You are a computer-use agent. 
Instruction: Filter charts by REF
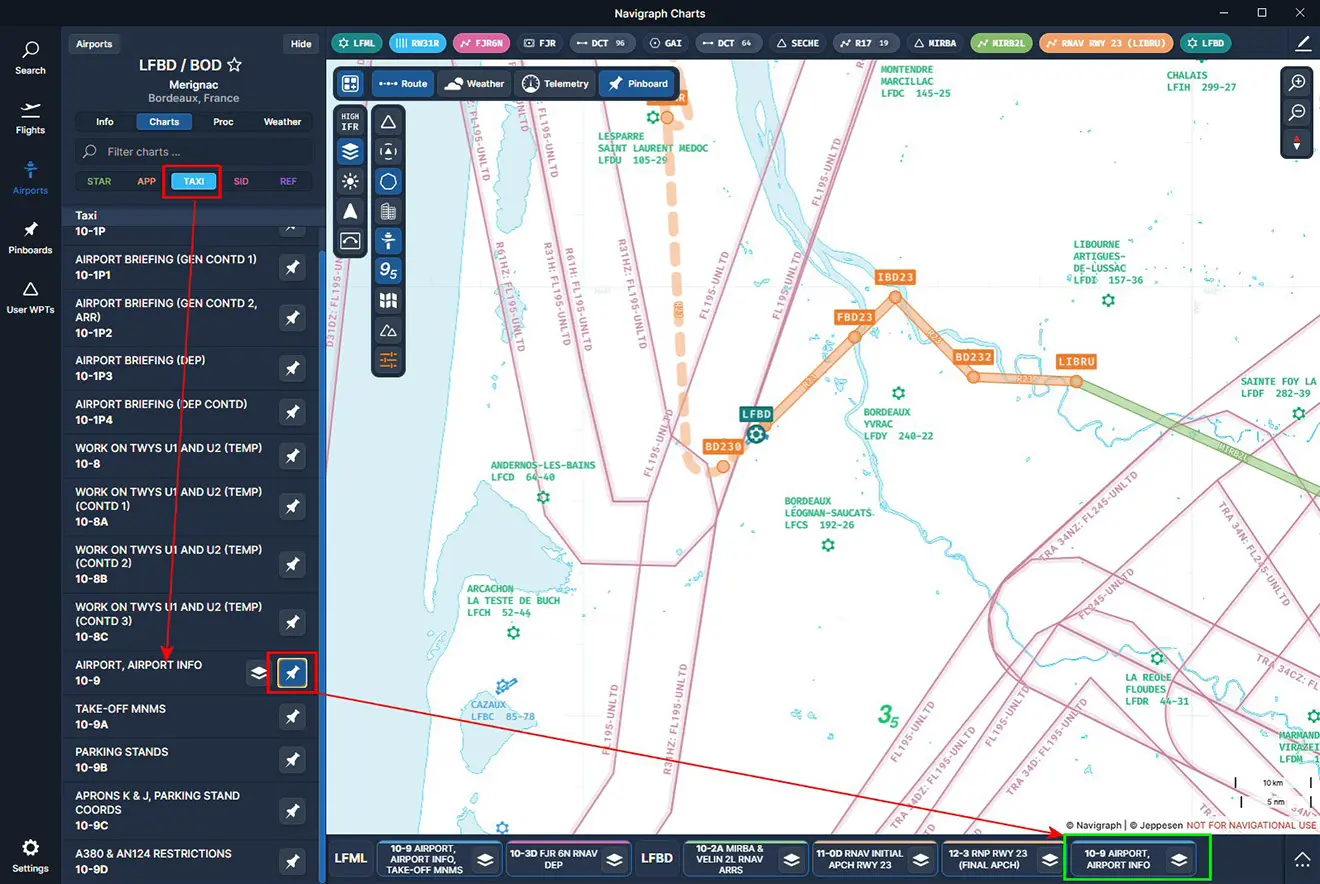pos(288,181)
